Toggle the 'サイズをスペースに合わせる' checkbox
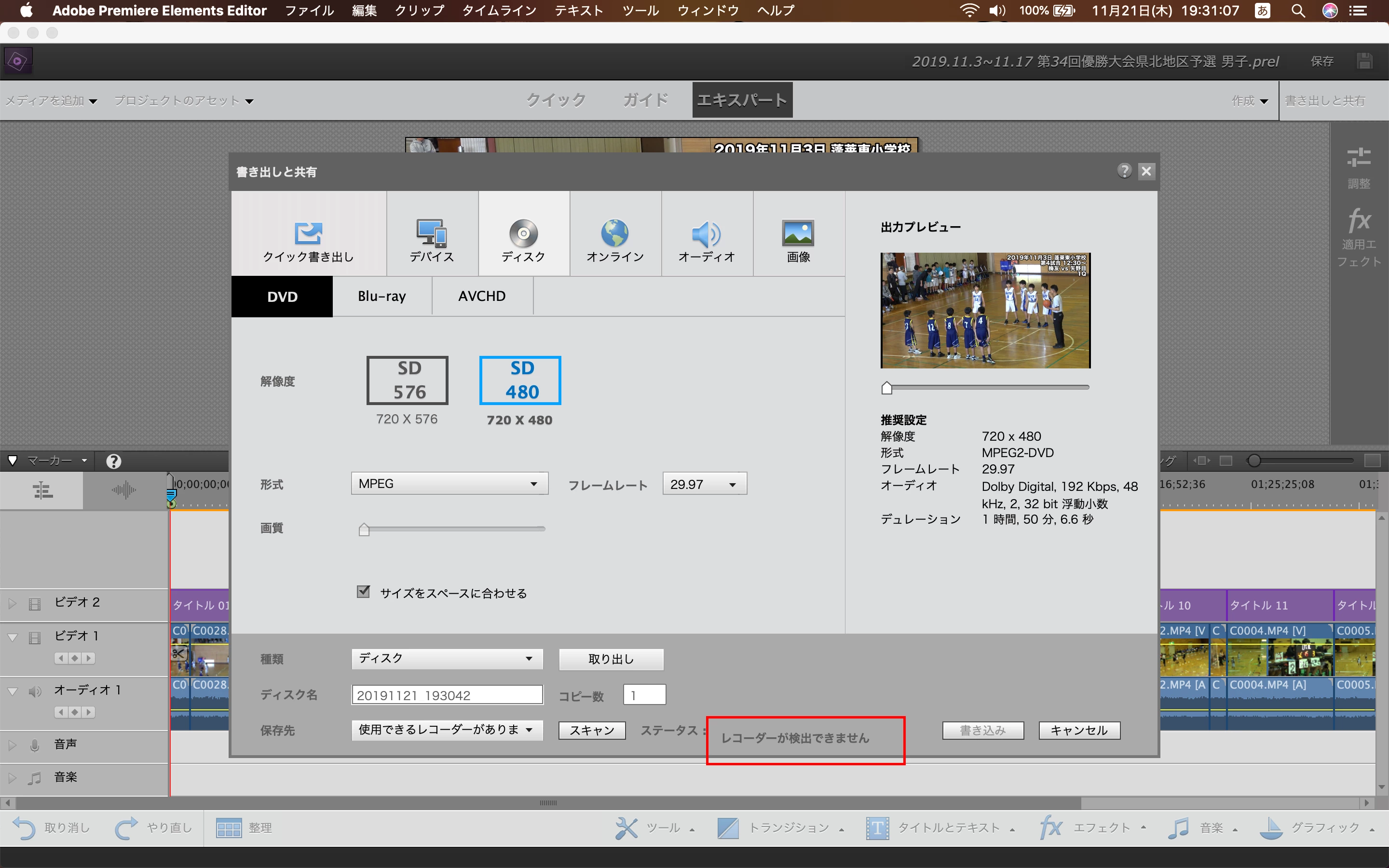 (363, 592)
